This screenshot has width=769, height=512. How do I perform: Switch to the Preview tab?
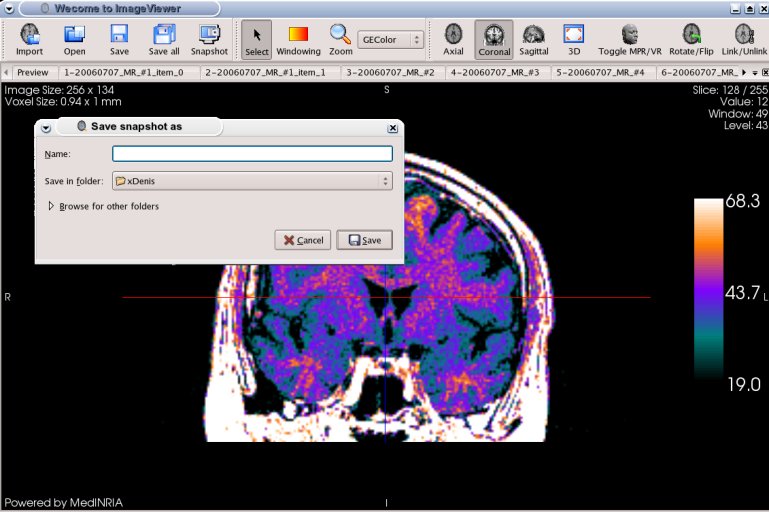pos(32,73)
